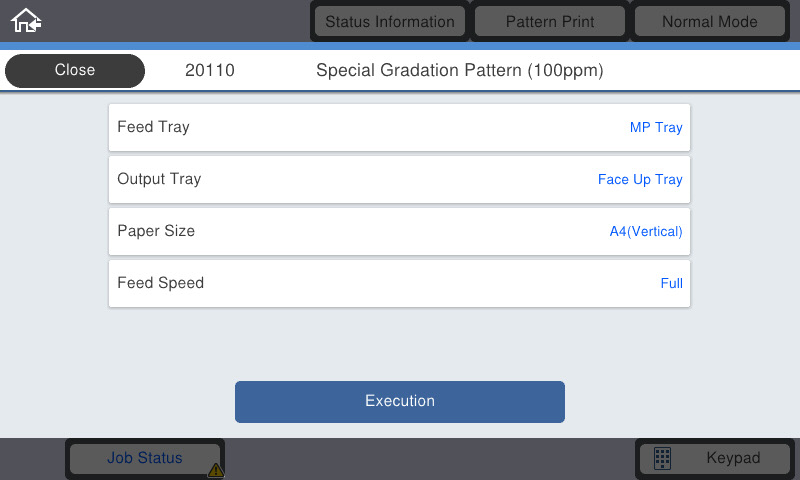Click the Special Gradation Pattern title
800x480 pixels.
(459, 70)
